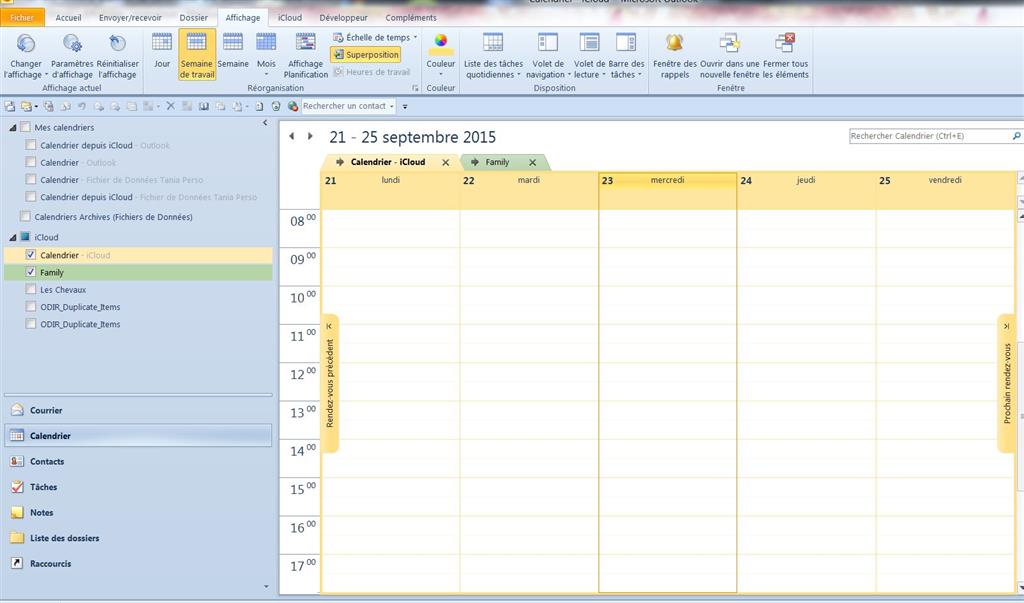Click Prochain rendez-vous side button
Image resolution: width=1024 pixels, height=603 pixels.
coord(1006,383)
